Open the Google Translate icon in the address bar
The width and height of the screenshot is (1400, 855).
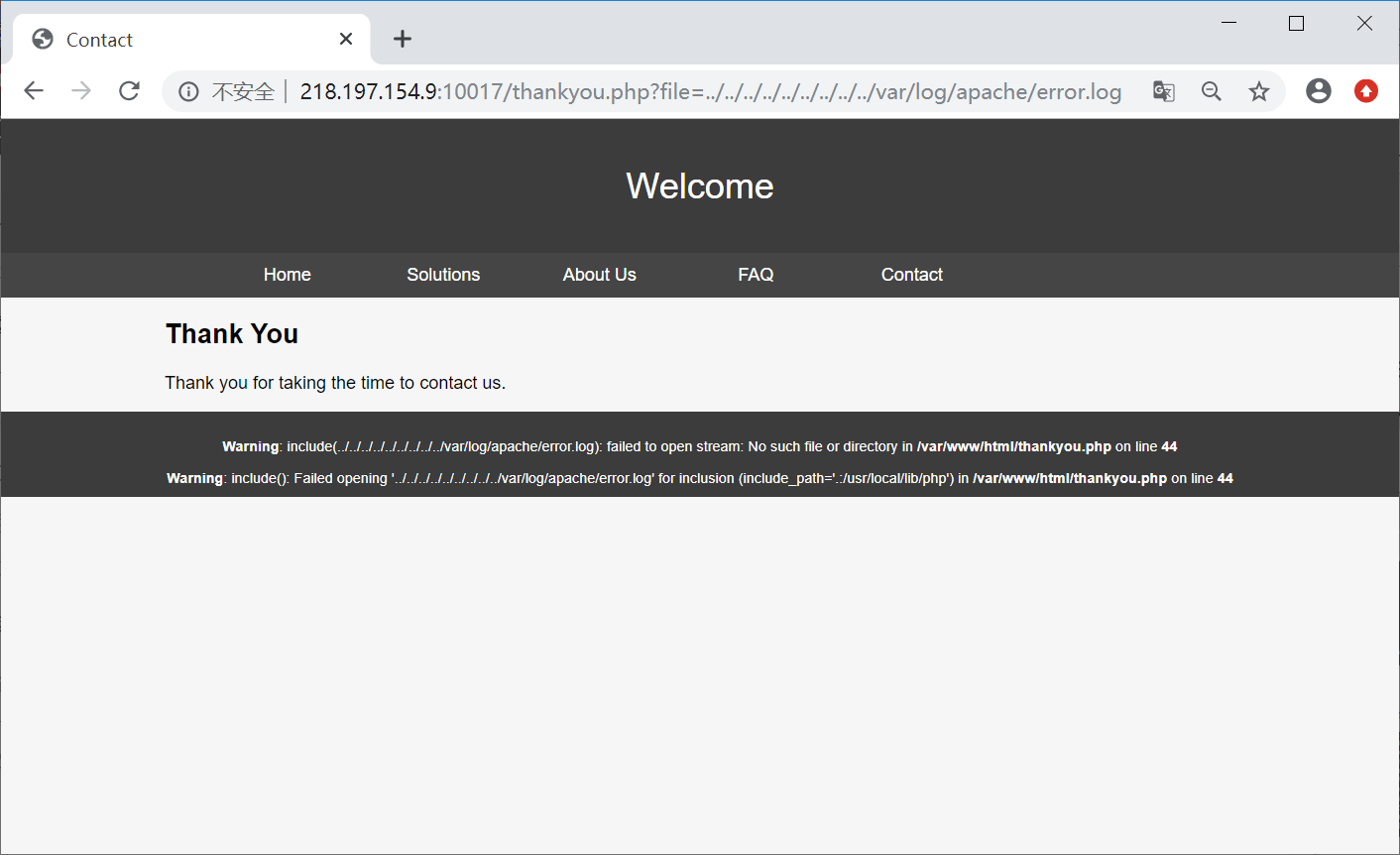coord(1162,90)
